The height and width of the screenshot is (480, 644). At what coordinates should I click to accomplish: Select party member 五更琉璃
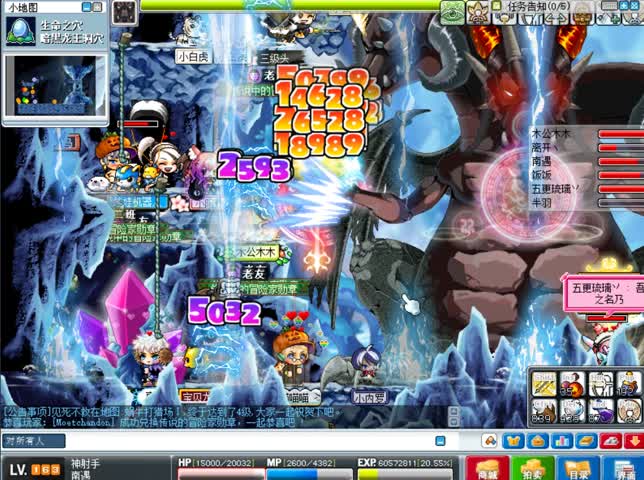coord(555,189)
